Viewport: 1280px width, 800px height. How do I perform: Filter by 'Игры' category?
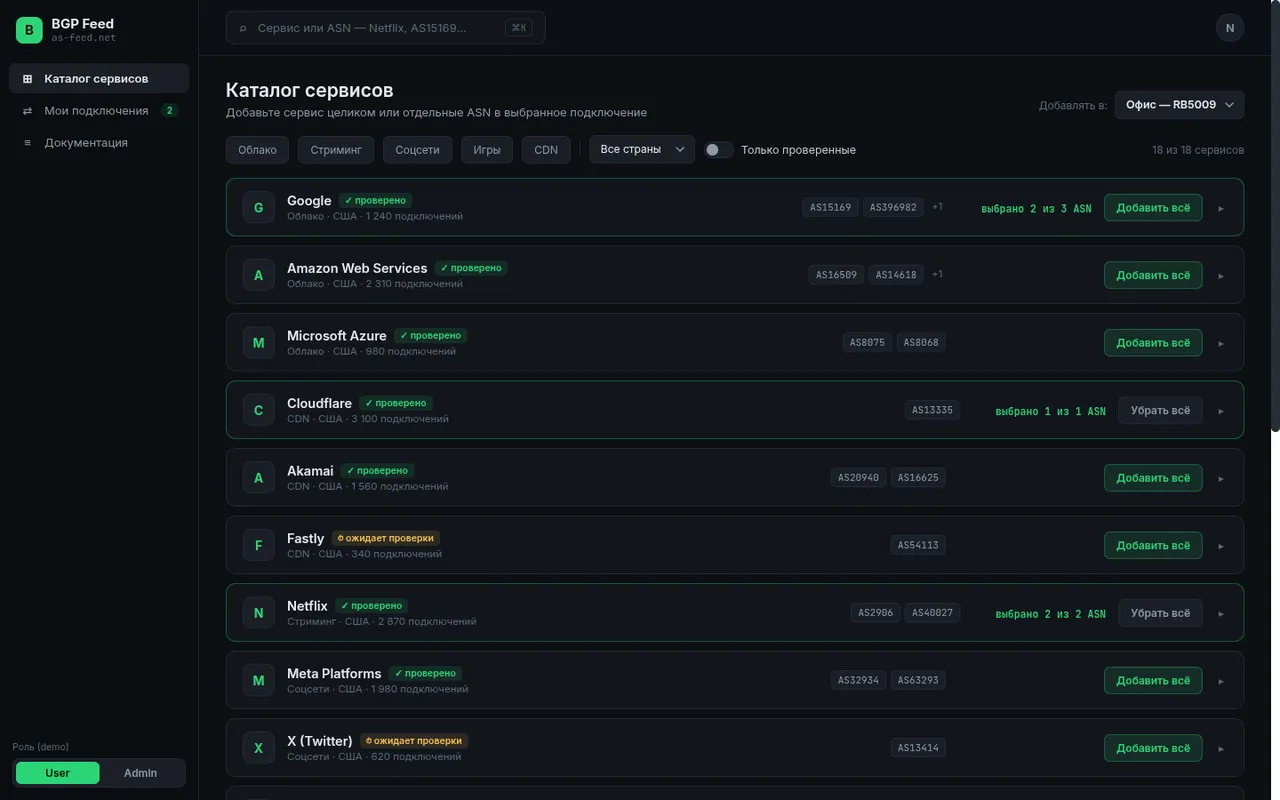(x=487, y=150)
